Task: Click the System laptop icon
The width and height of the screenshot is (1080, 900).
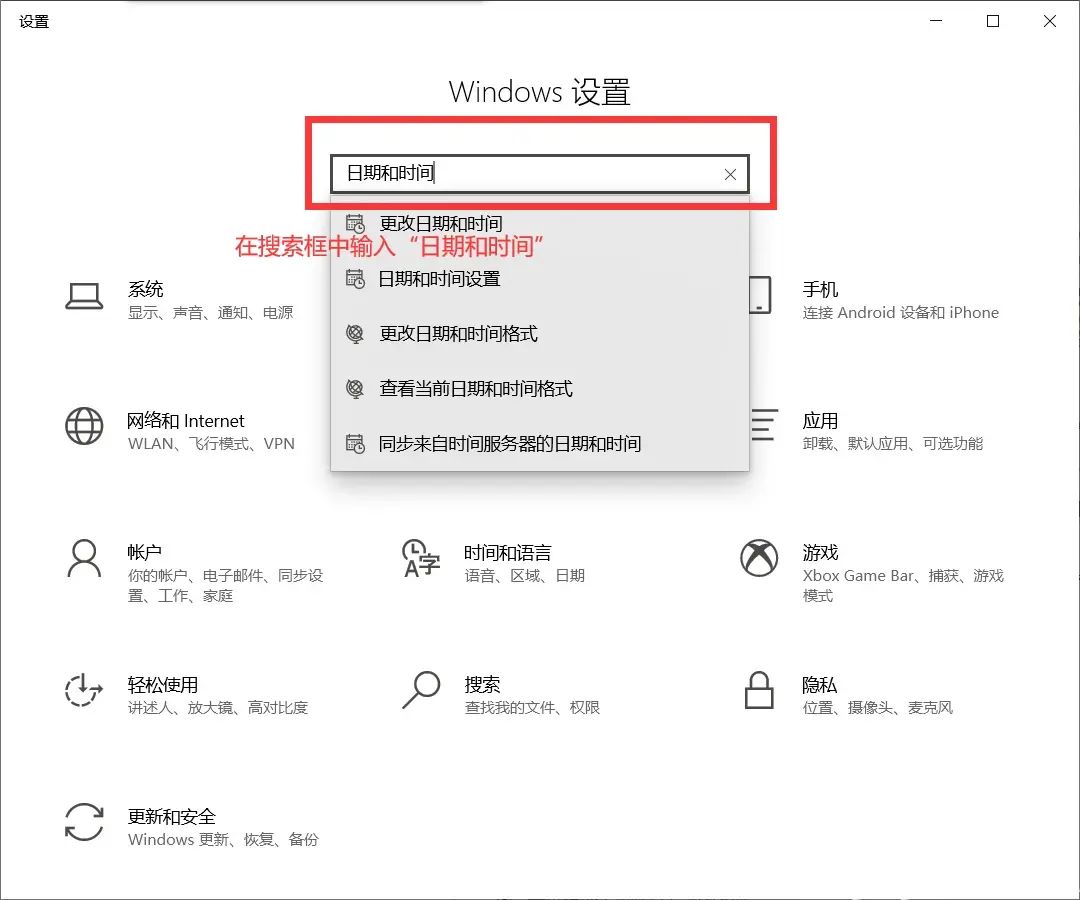Action: (x=84, y=296)
